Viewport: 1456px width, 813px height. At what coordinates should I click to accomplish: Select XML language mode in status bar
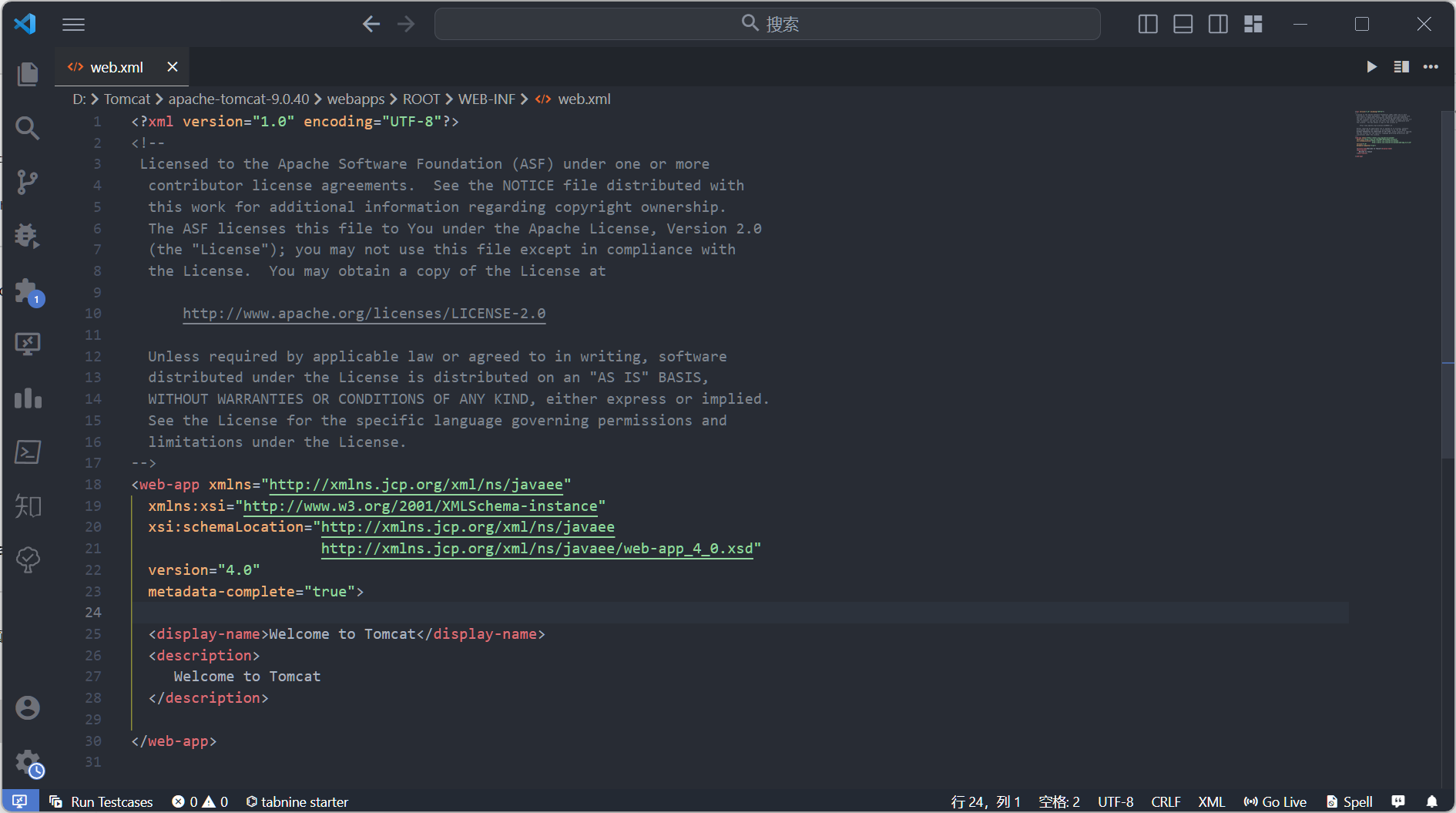[x=1211, y=801]
